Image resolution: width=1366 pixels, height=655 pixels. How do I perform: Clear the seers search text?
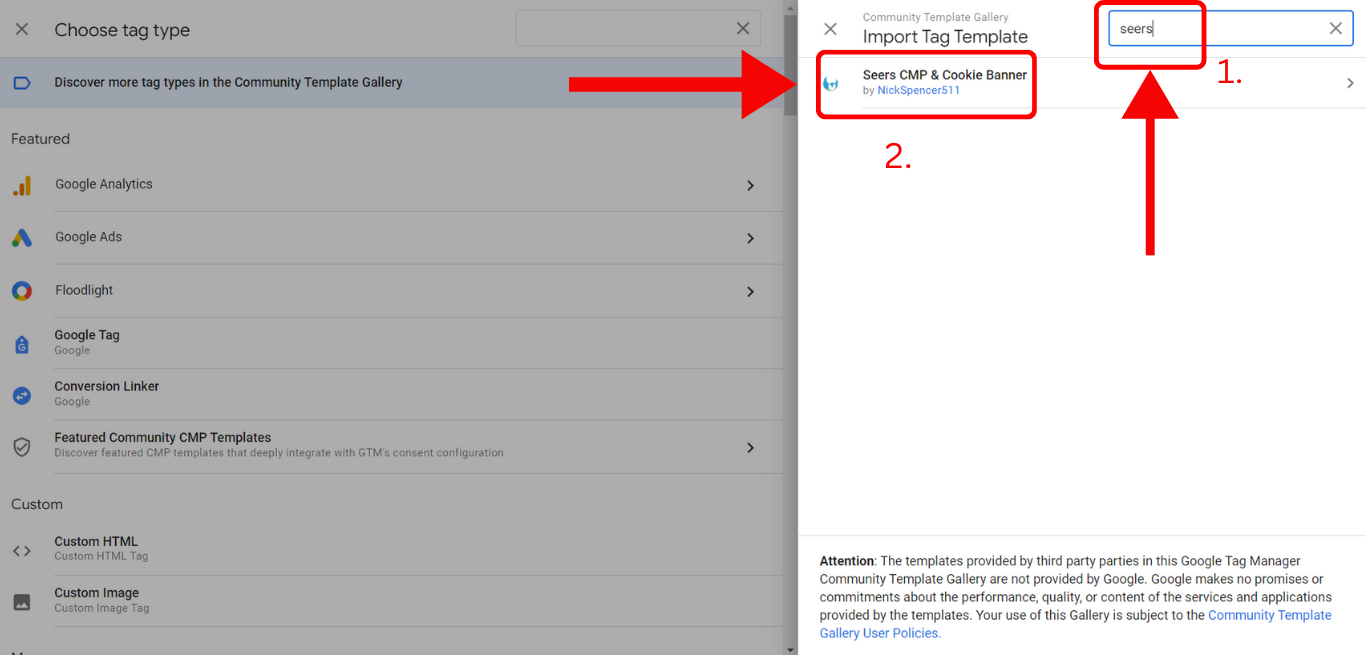1335,29
